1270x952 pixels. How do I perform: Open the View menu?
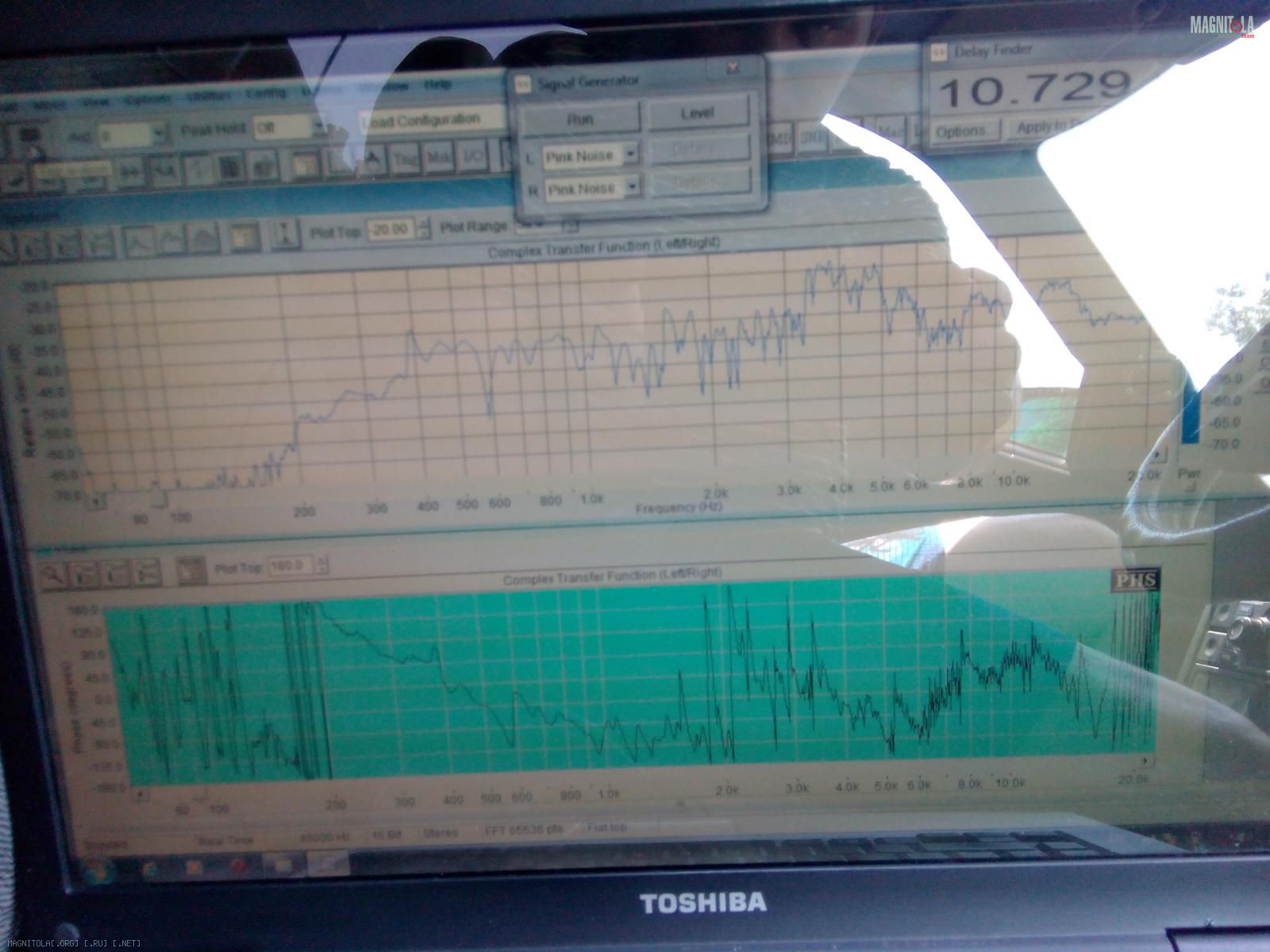(x=95, y=102)
